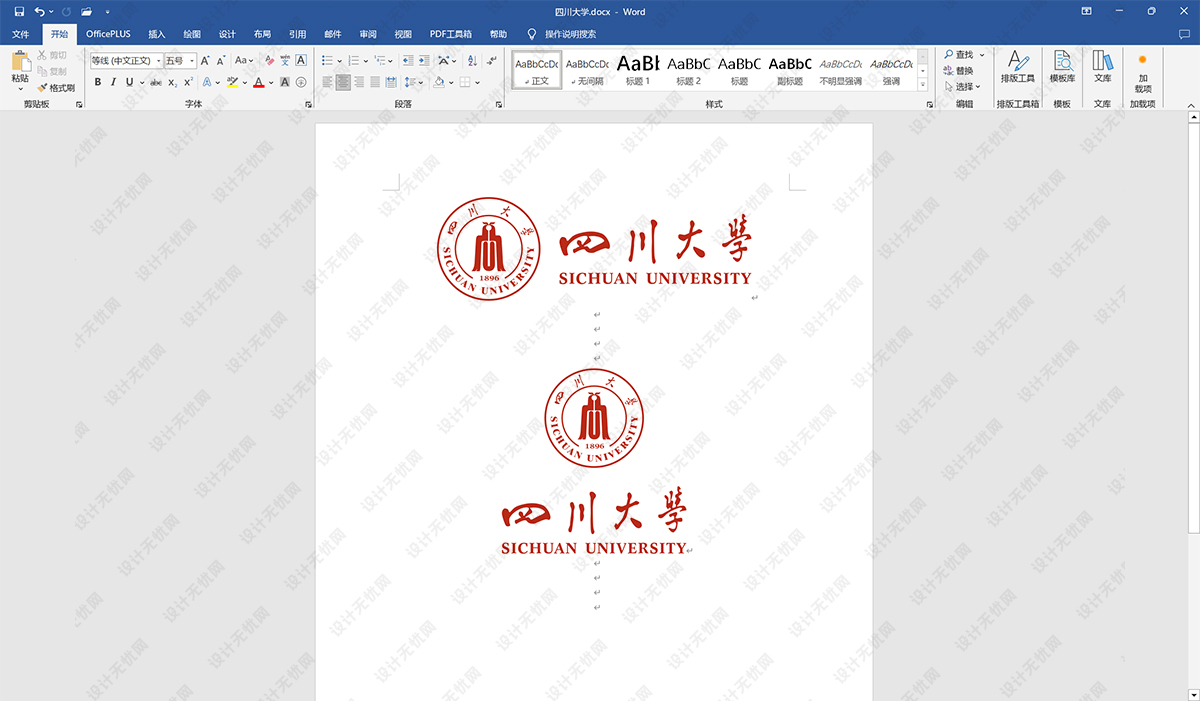
Task: Expand the numbered list dropdown arrow
Action: 366,61
